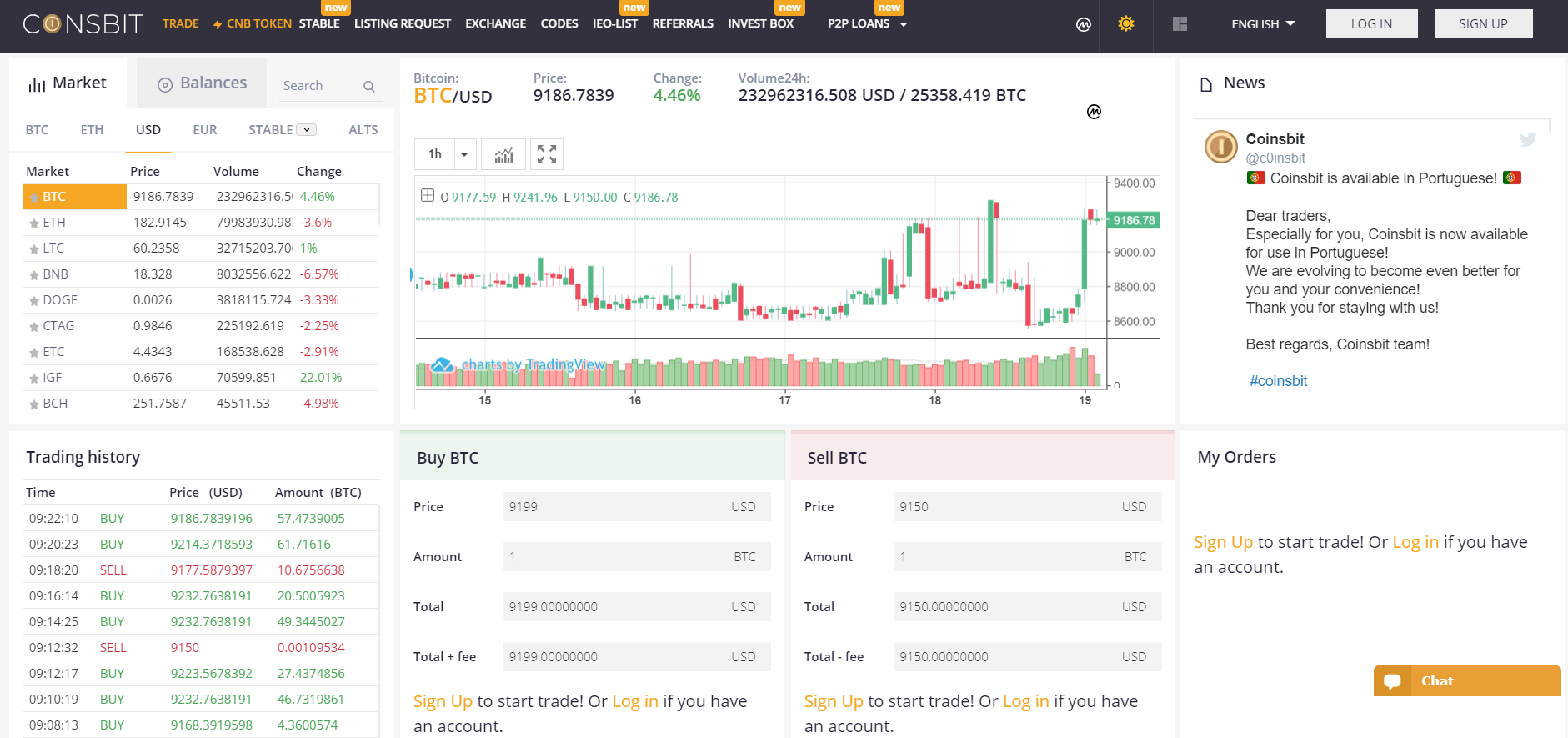Click Sign Up link under Buy BTC
Screen dimensions: 1568x738
[x=443, y=701]
